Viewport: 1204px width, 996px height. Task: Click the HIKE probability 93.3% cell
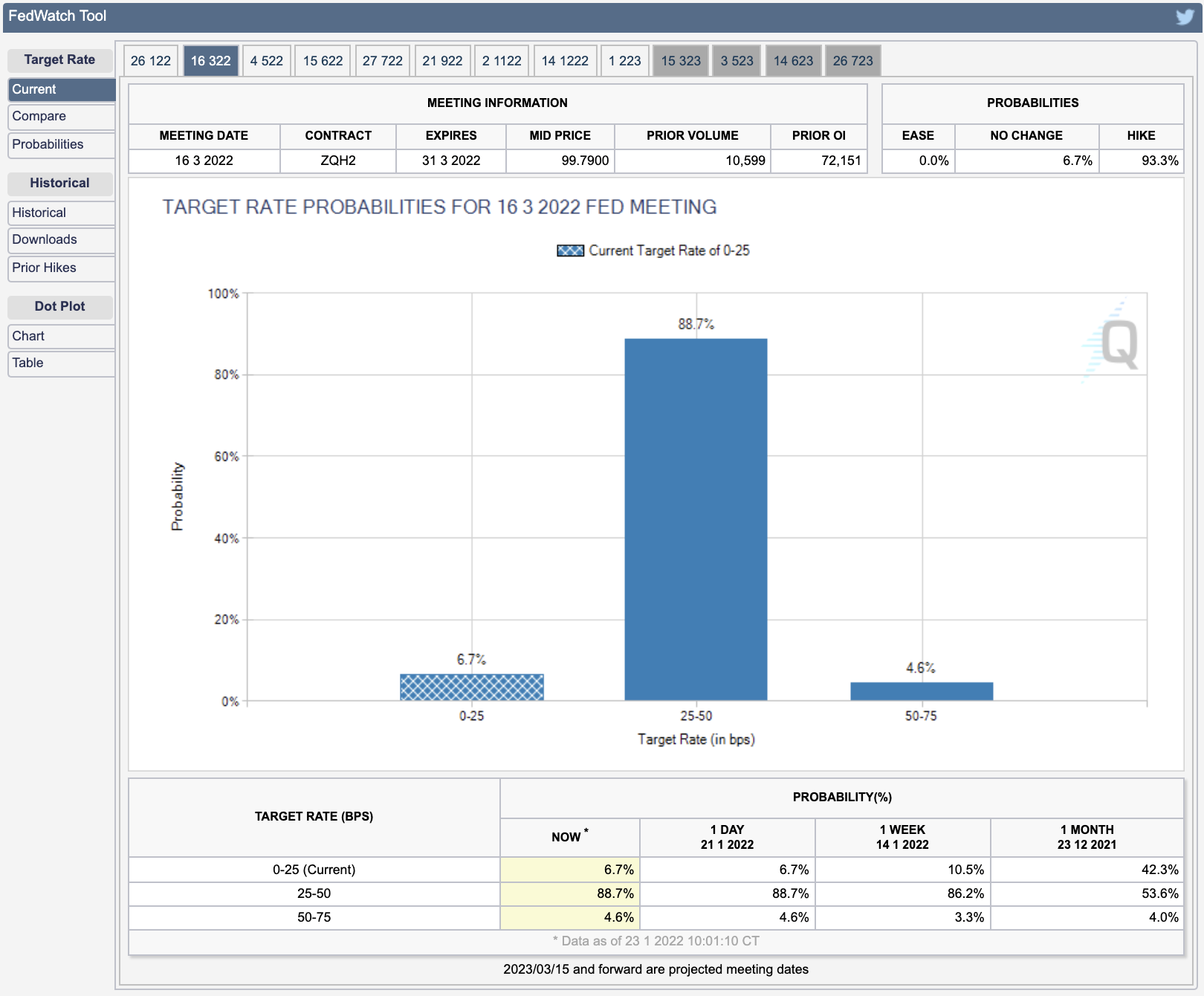(x=1142, y=161)
